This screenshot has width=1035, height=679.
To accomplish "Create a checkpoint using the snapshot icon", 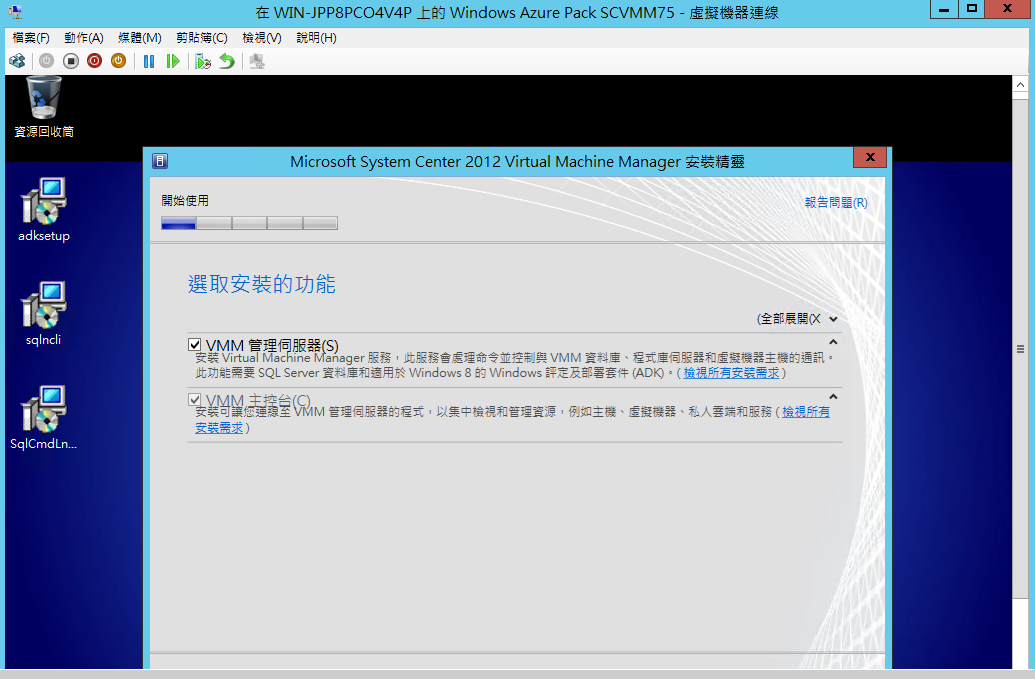I will click(203, 61).
